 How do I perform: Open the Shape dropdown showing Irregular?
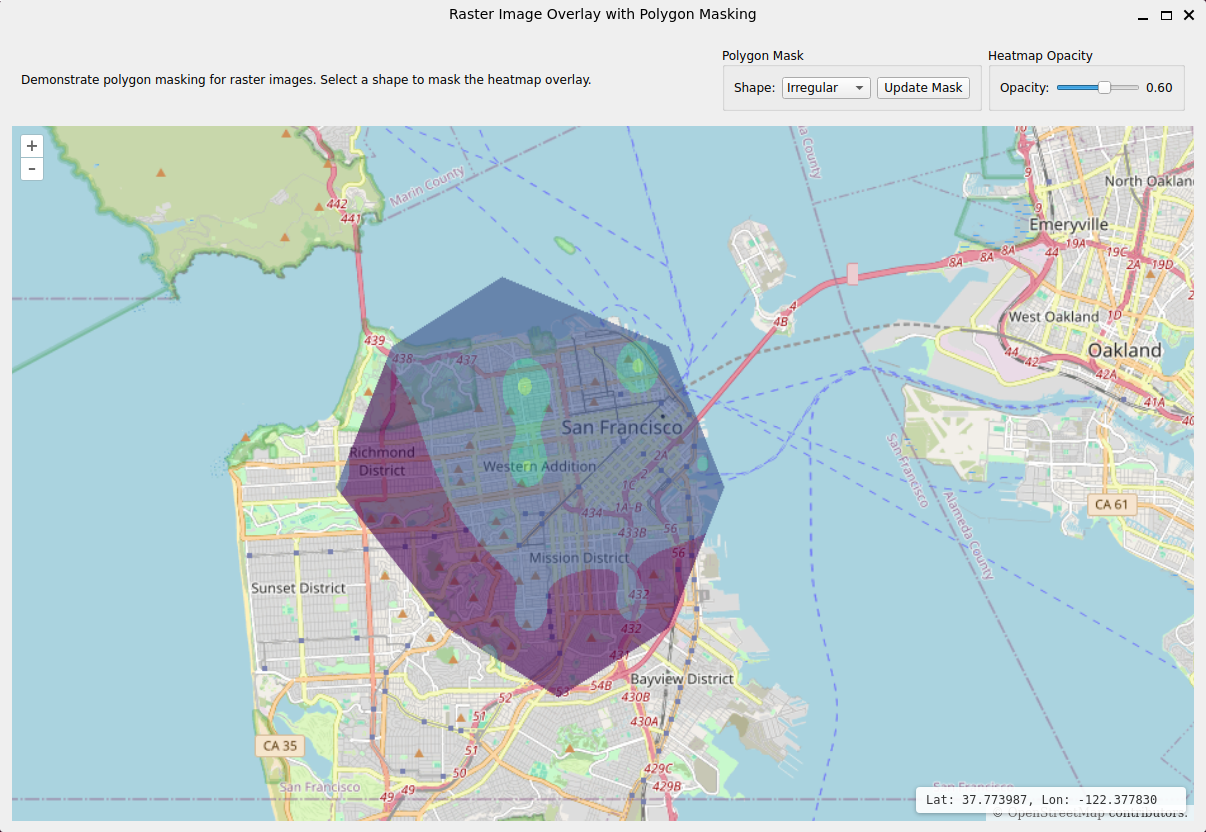(826, 88)
